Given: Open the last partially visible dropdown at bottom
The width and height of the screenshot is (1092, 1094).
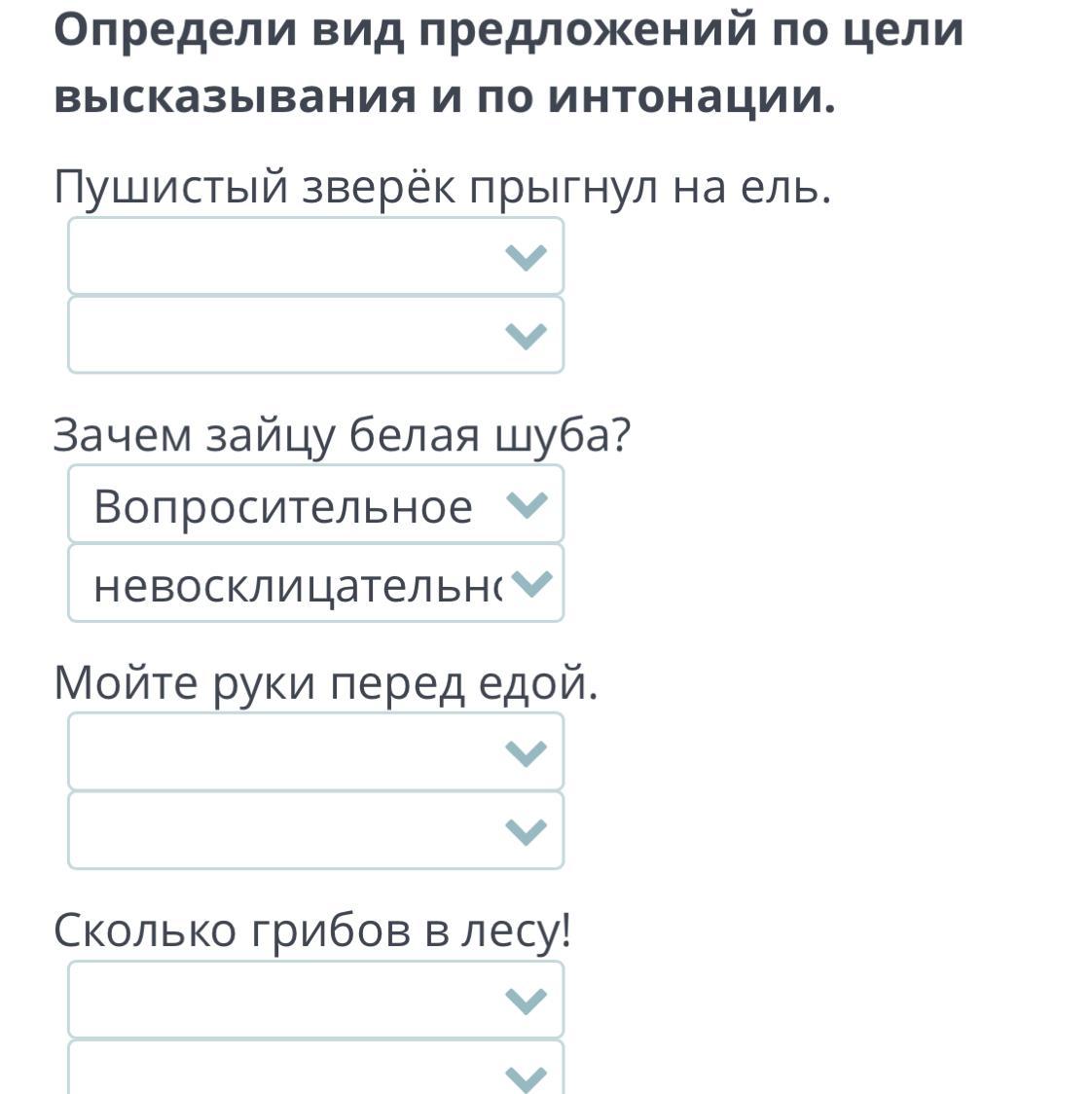Looking at the screenshot, I should pyautogui.click(x=315, y=1071).
